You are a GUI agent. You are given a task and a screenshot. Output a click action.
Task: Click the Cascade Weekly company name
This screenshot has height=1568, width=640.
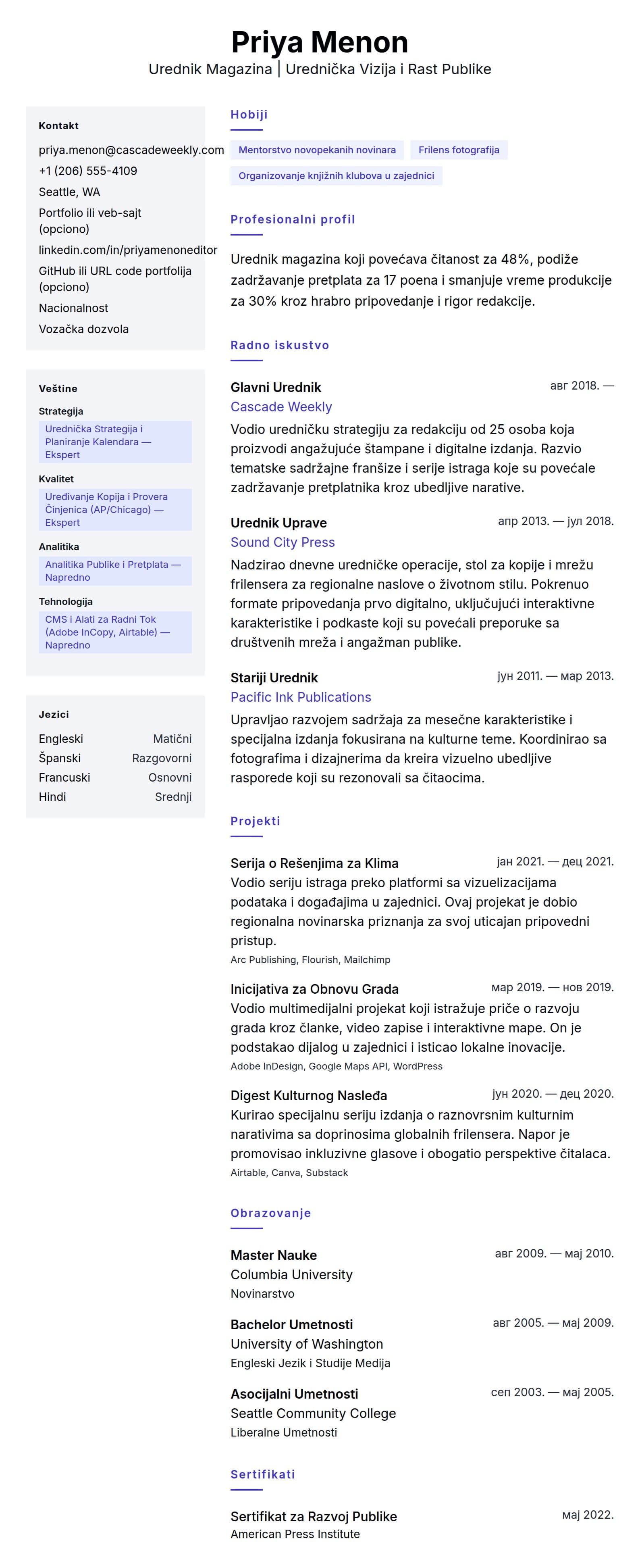click(x=281, y=407)
